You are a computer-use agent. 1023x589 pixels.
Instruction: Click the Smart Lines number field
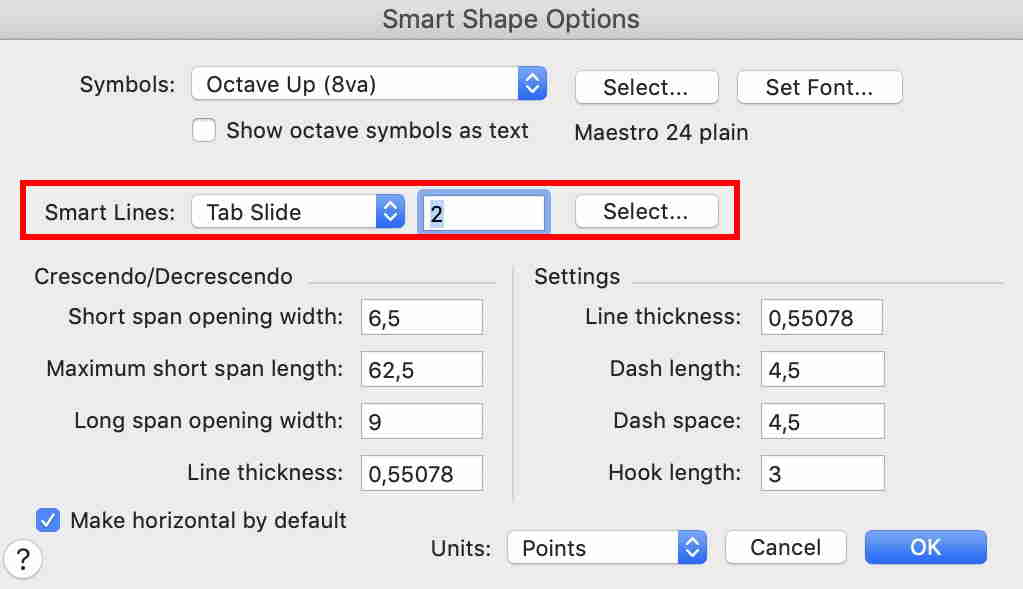point(484,213)
